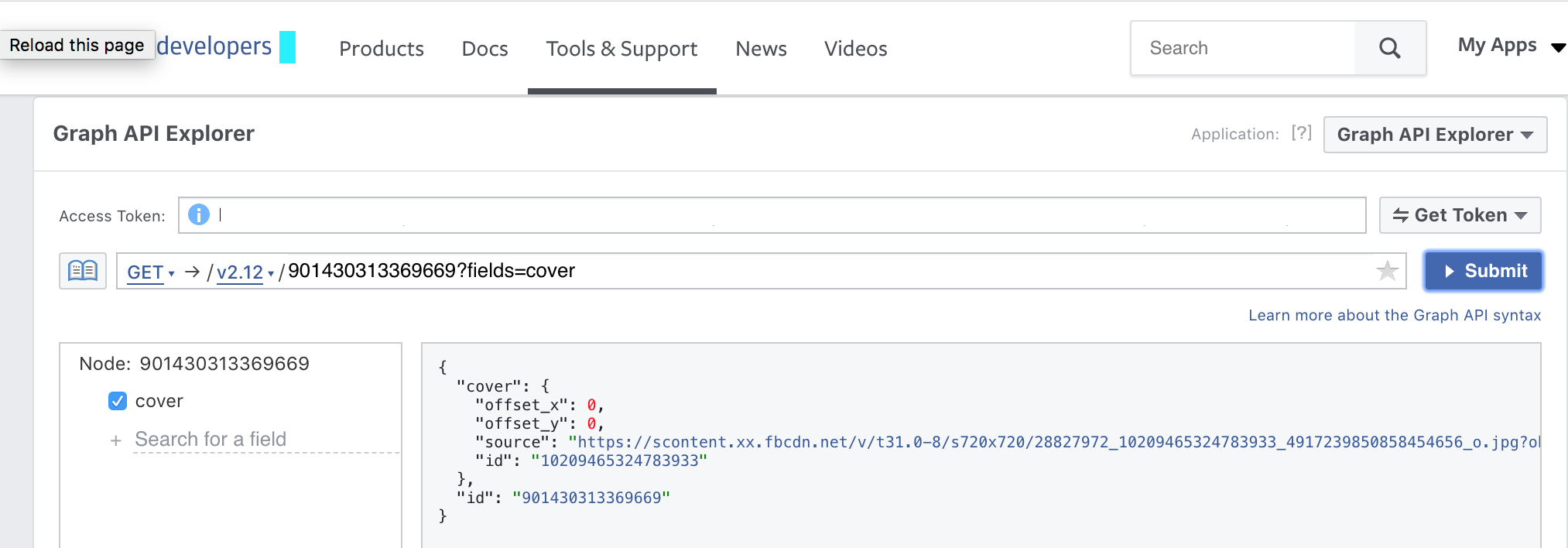
Task: Go to the News section
Action: (761, 49)
